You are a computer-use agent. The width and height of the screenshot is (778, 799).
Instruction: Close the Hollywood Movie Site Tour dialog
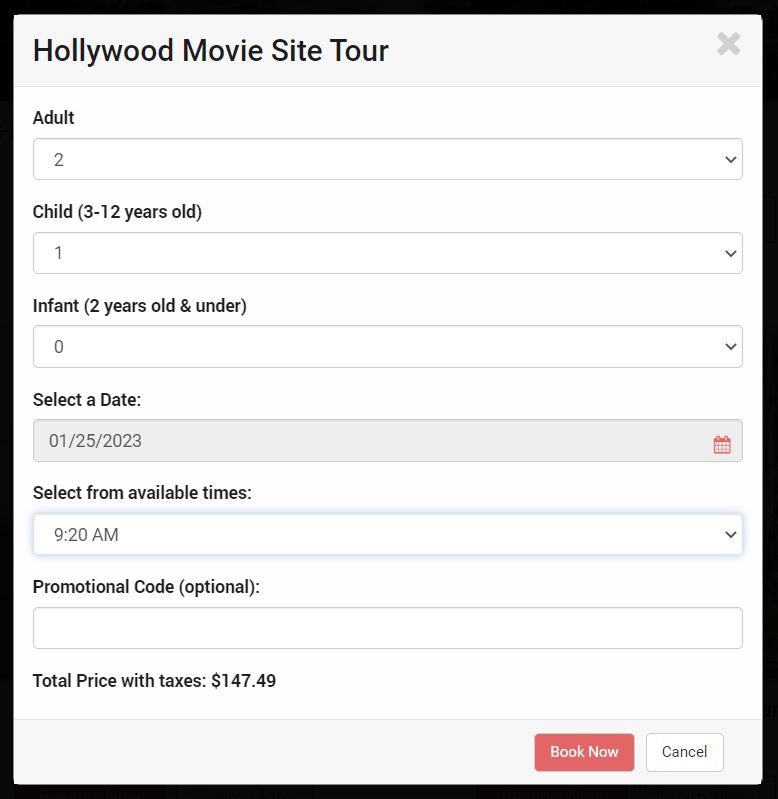pyautogui.click(x=728, y=44)
